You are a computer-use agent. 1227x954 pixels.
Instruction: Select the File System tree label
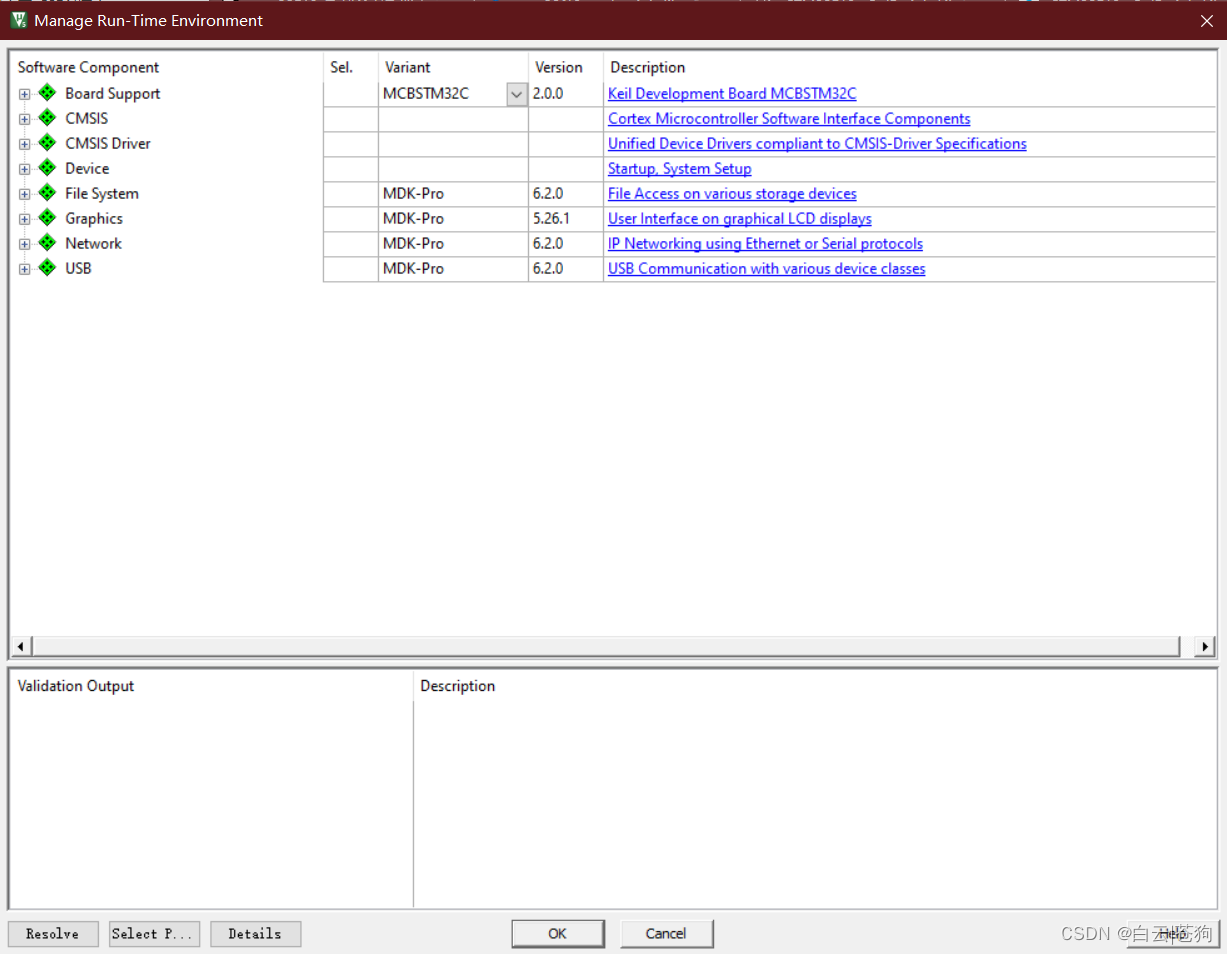pyautogui.click(x=102, y=194)
